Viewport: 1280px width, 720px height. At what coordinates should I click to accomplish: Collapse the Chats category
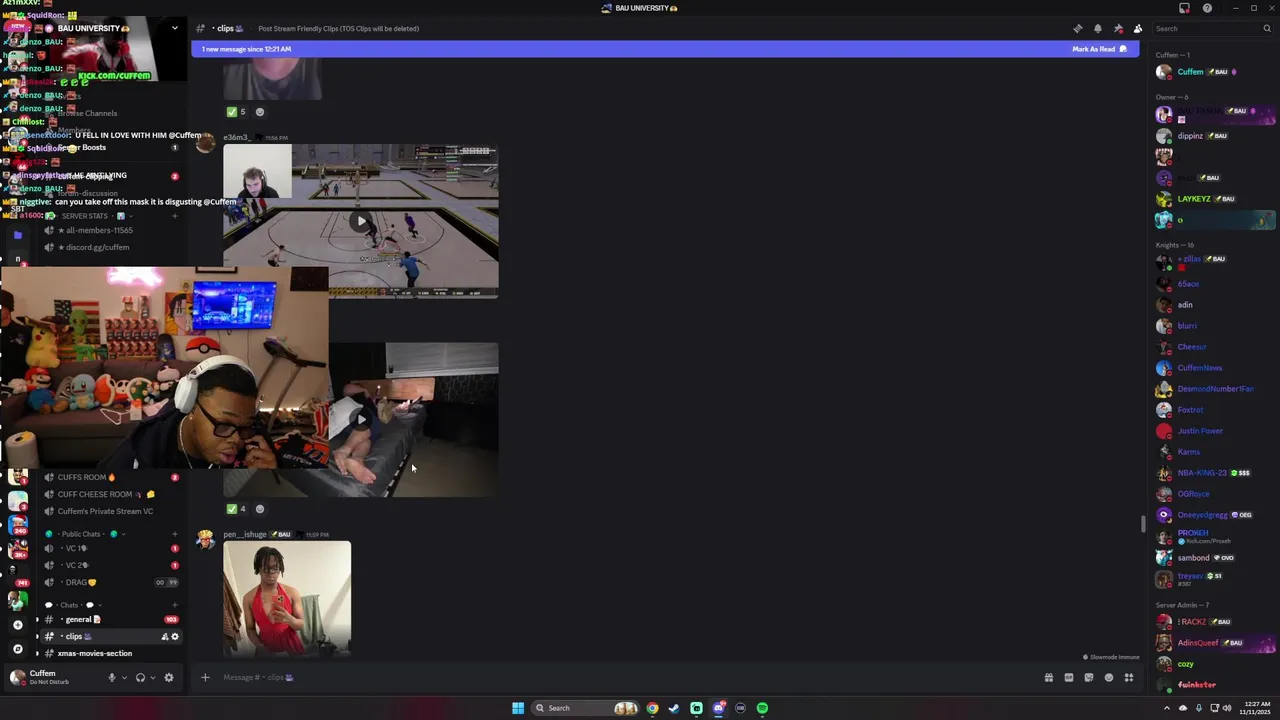(69, 605)
